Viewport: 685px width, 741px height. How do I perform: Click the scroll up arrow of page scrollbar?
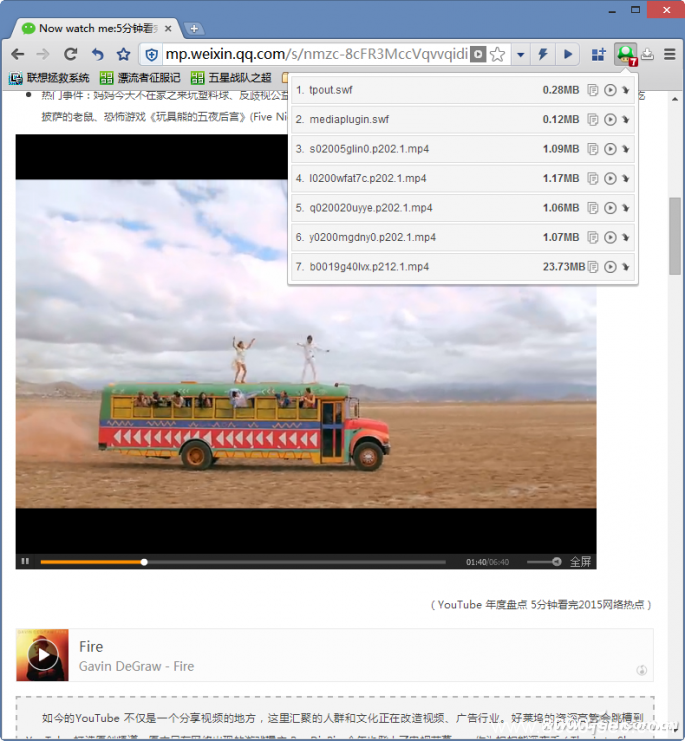coord(675,99)
